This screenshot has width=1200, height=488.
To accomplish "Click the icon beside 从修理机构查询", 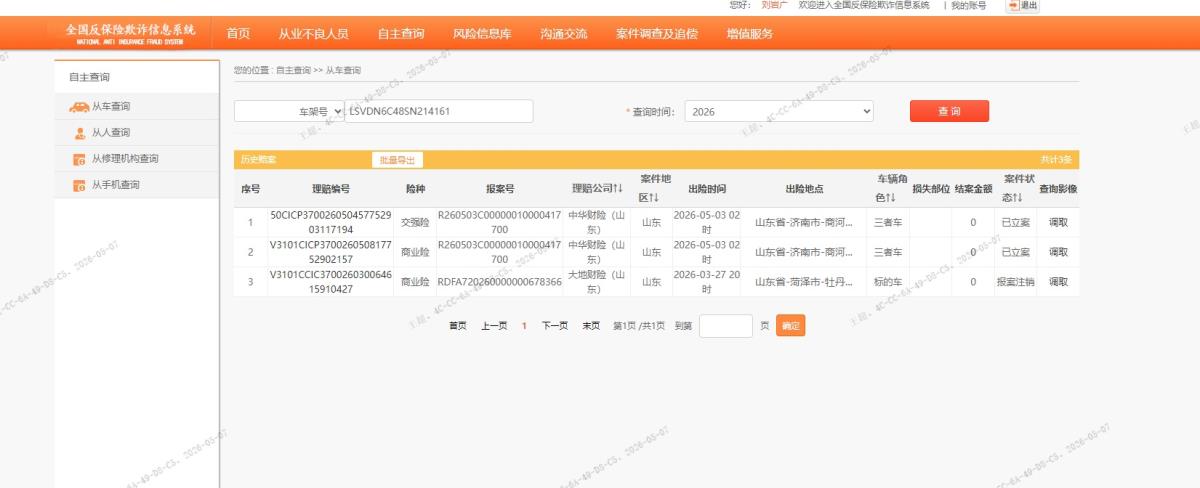I will point(79,159).
